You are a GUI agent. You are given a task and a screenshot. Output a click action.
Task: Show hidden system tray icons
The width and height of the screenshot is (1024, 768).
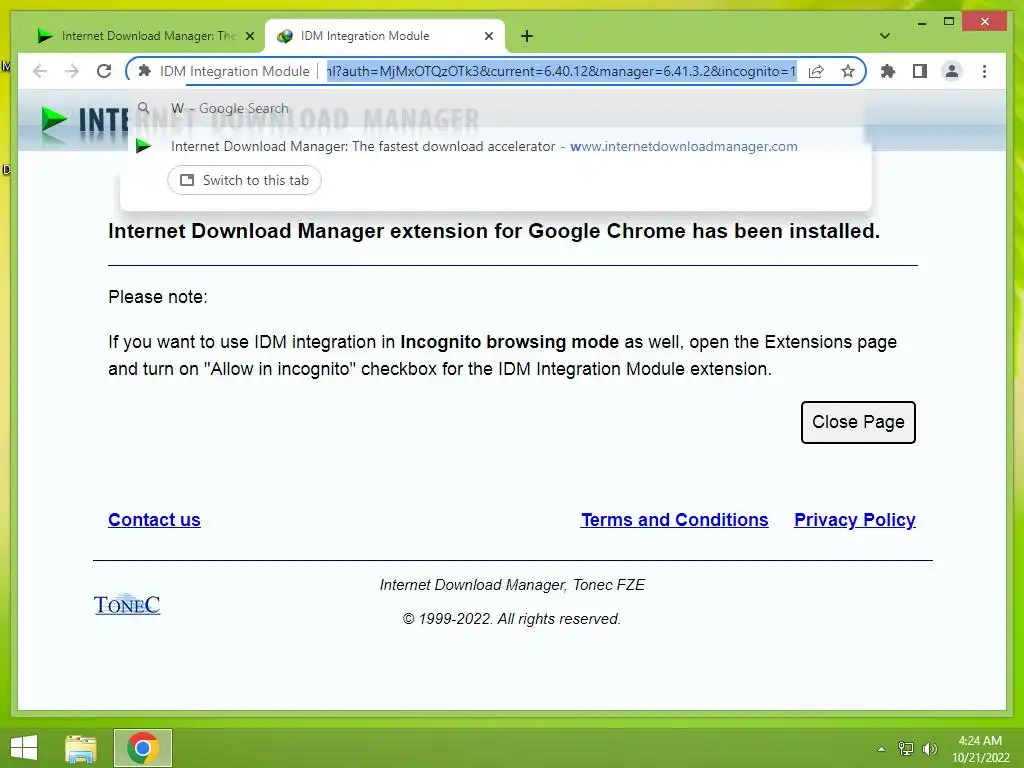pyautogui.click(x=881, y=748)
